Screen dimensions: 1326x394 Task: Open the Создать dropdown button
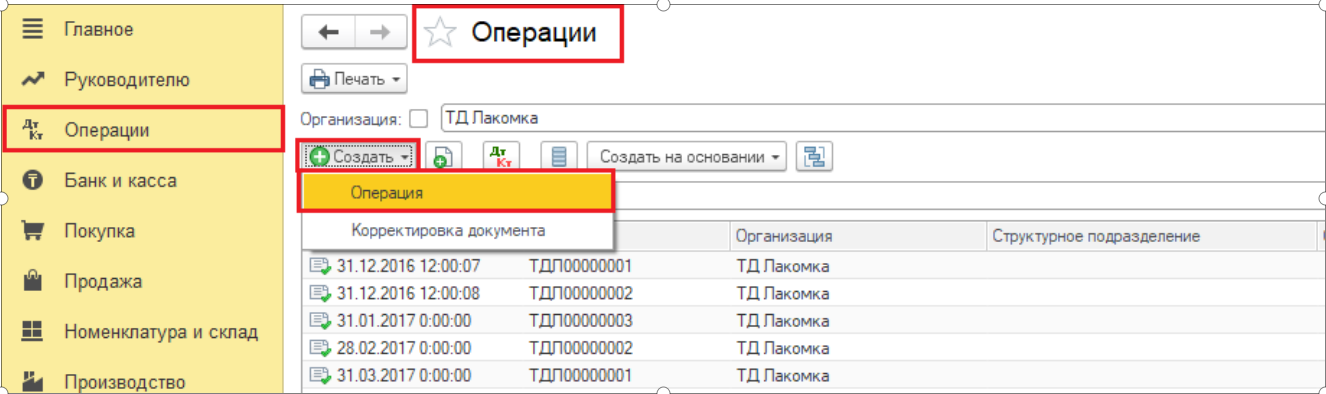tap(359, 157)
